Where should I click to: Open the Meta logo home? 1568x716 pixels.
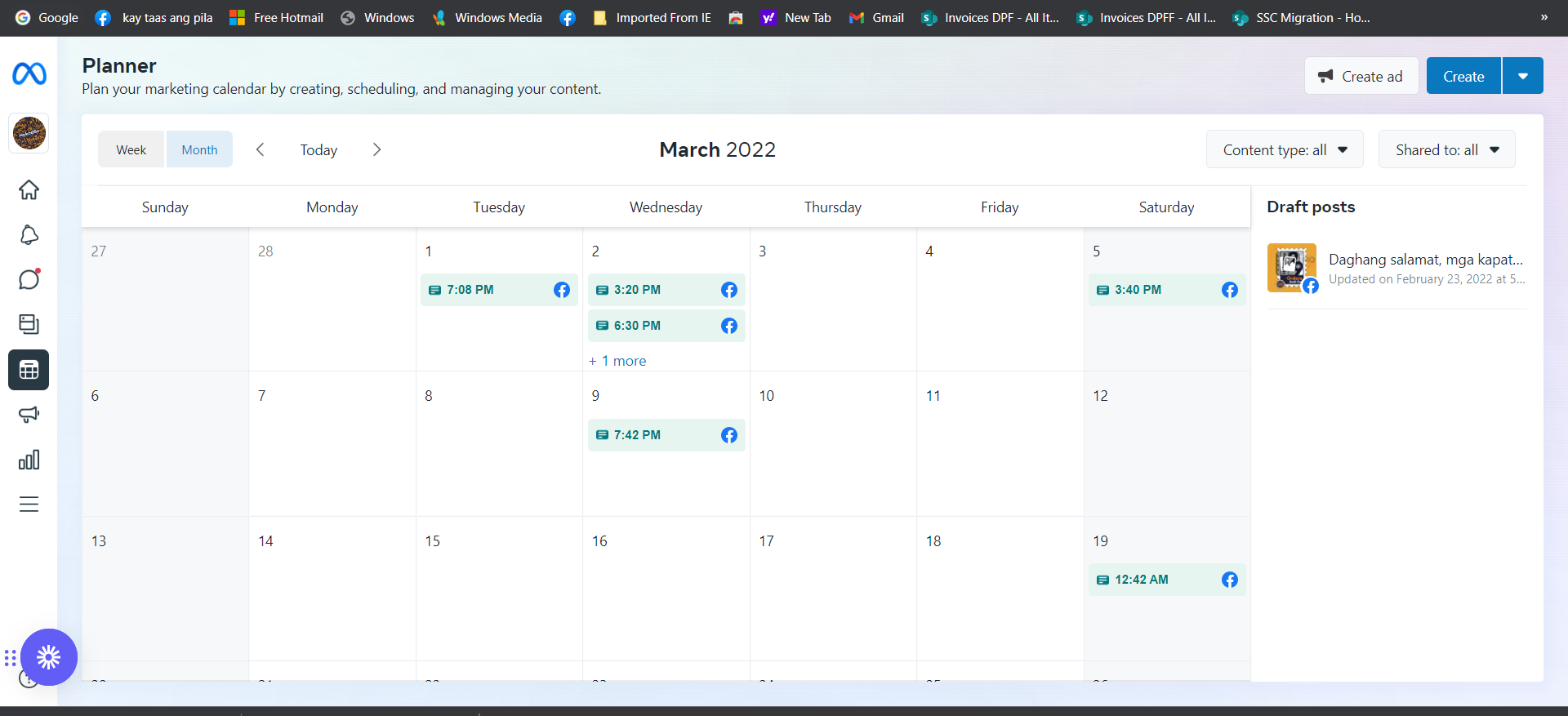pyautogui.click(x=29, y=74)
